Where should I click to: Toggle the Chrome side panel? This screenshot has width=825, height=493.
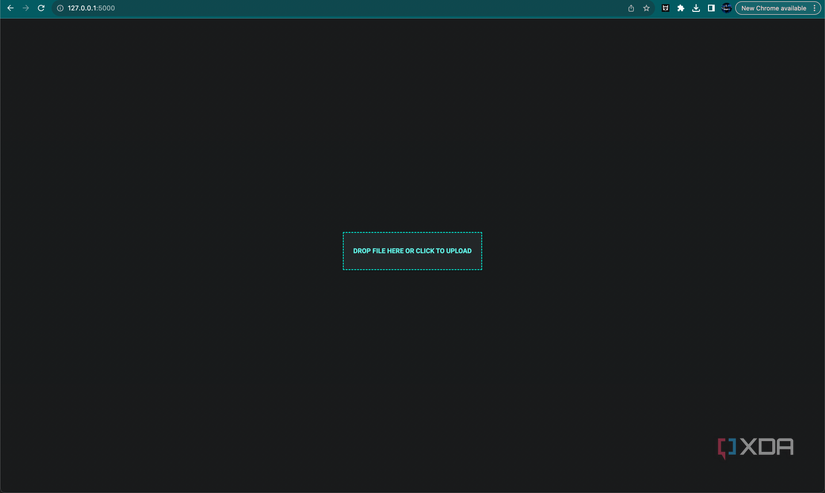tap(711, 8)
